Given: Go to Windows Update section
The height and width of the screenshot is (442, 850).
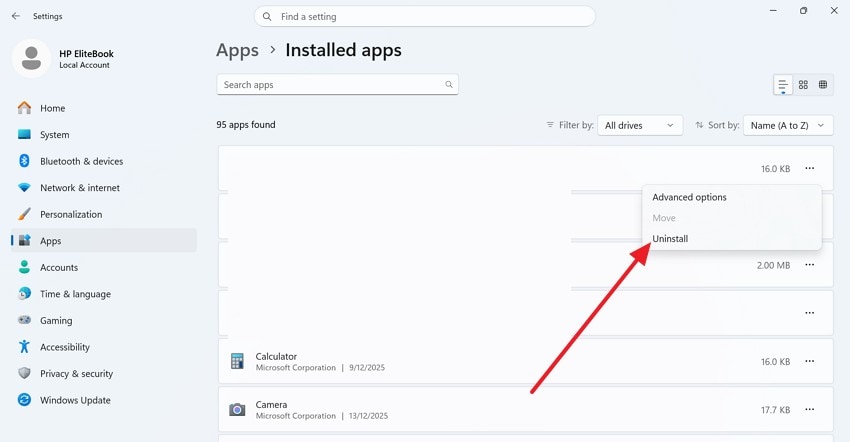Looking at the screenshot, I should 75,400.
